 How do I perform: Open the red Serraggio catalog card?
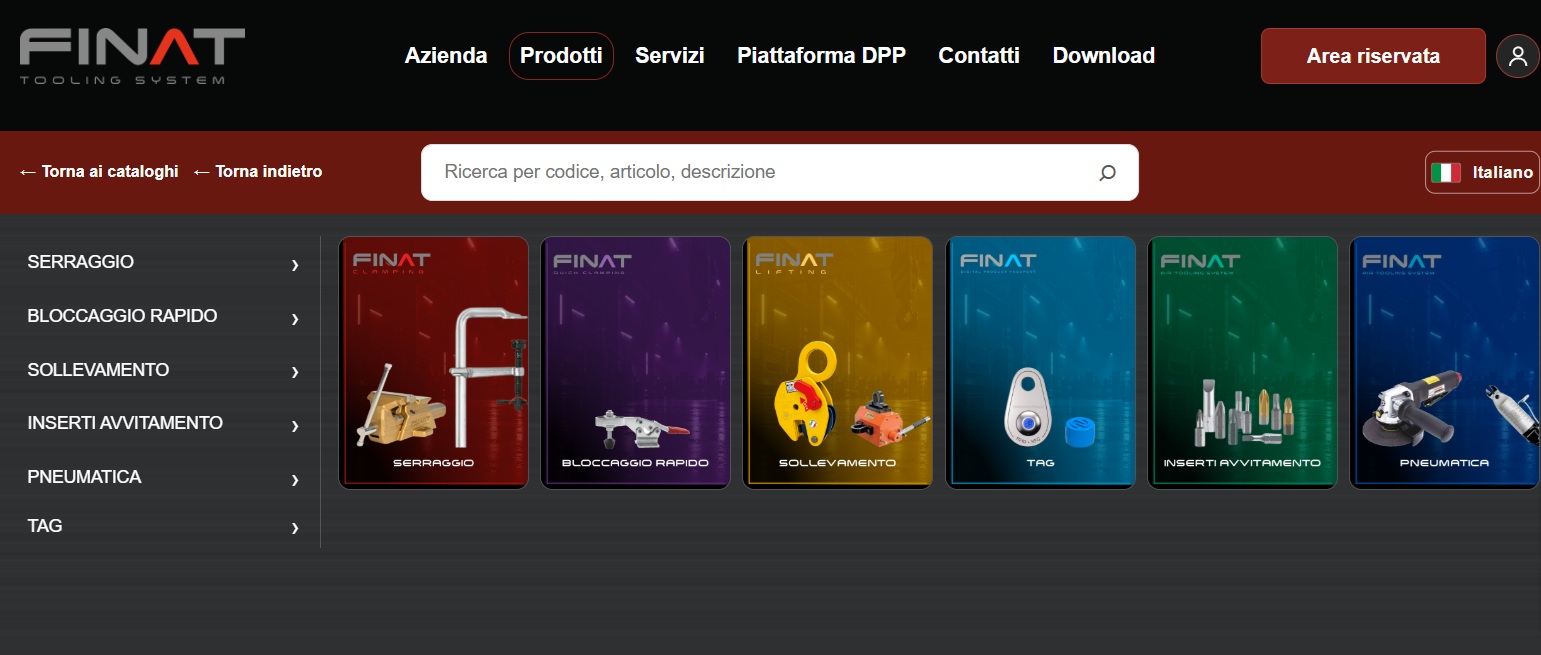click(433, 363)
